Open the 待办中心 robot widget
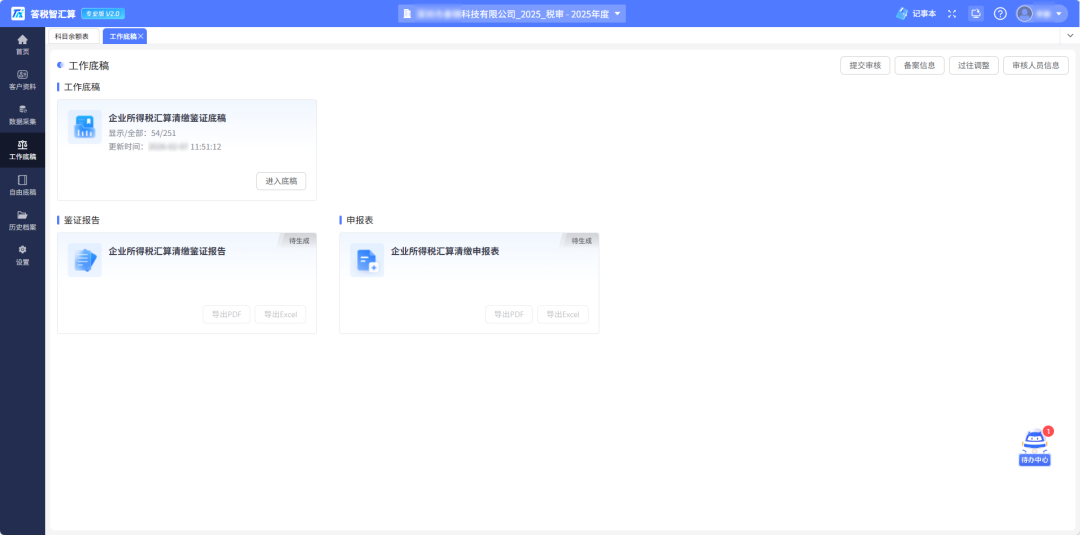Screen dimensions: 1080x535 tap(1035, 448)
